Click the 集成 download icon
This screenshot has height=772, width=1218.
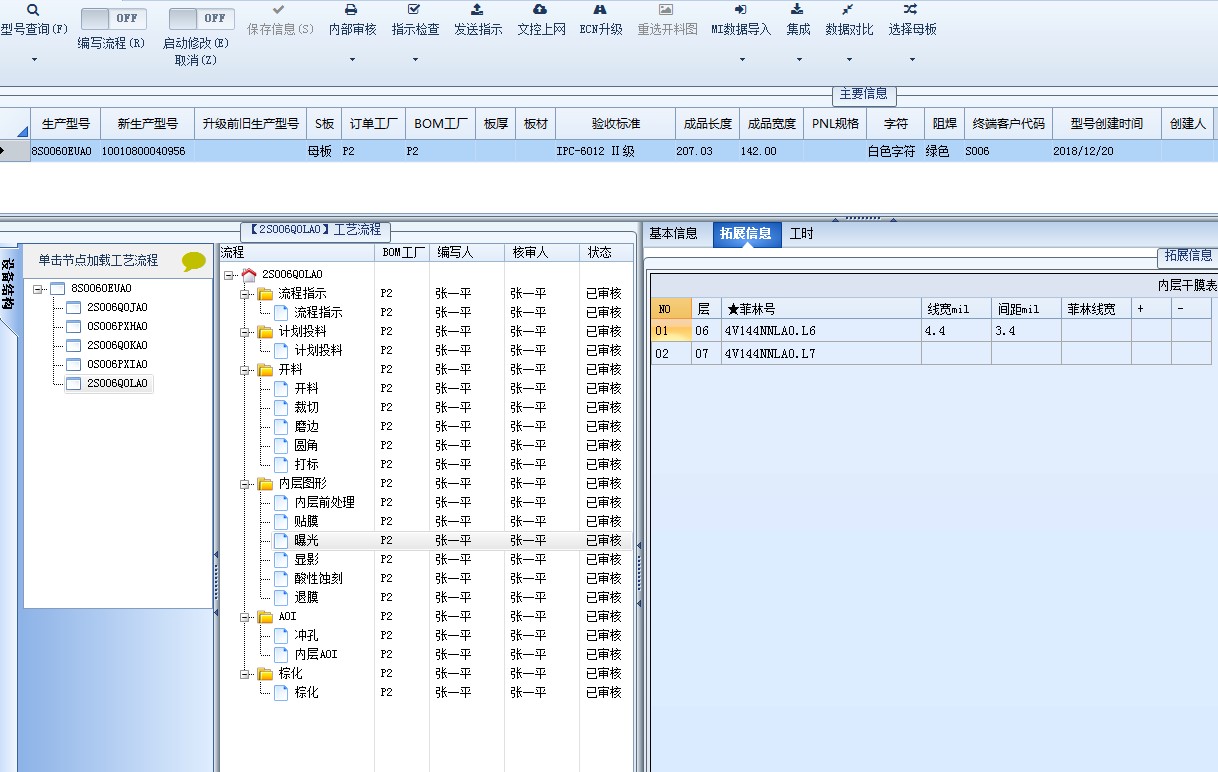(798, 9)
